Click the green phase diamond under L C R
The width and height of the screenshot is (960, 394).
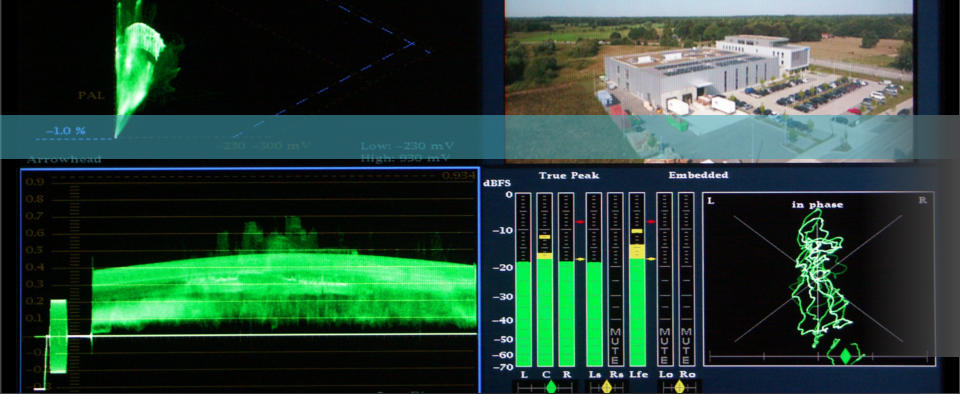coord(552,387)
